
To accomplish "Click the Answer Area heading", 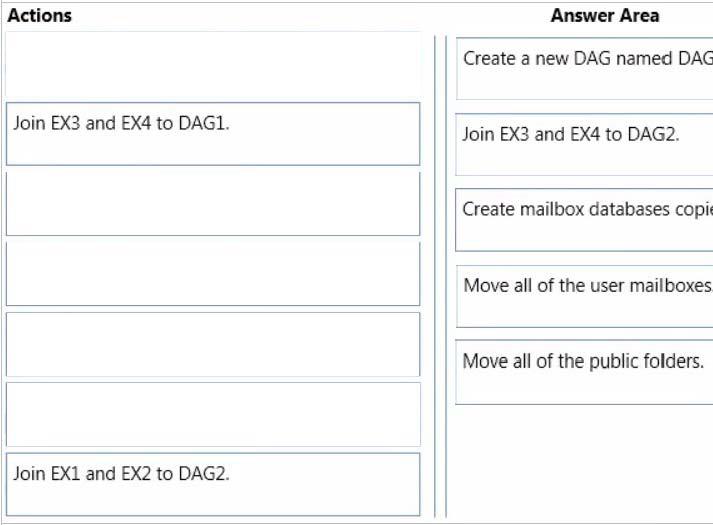I will coord(605,16).
